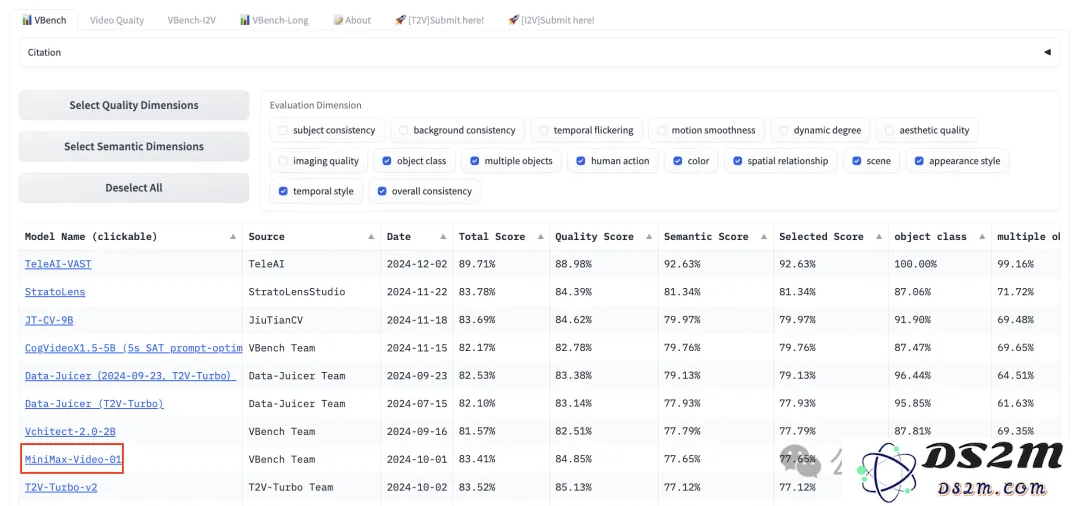This screenshot has height=506, width=1080.
Task: Sort by Semantic Score column arrow
Action: coord(765,237)
